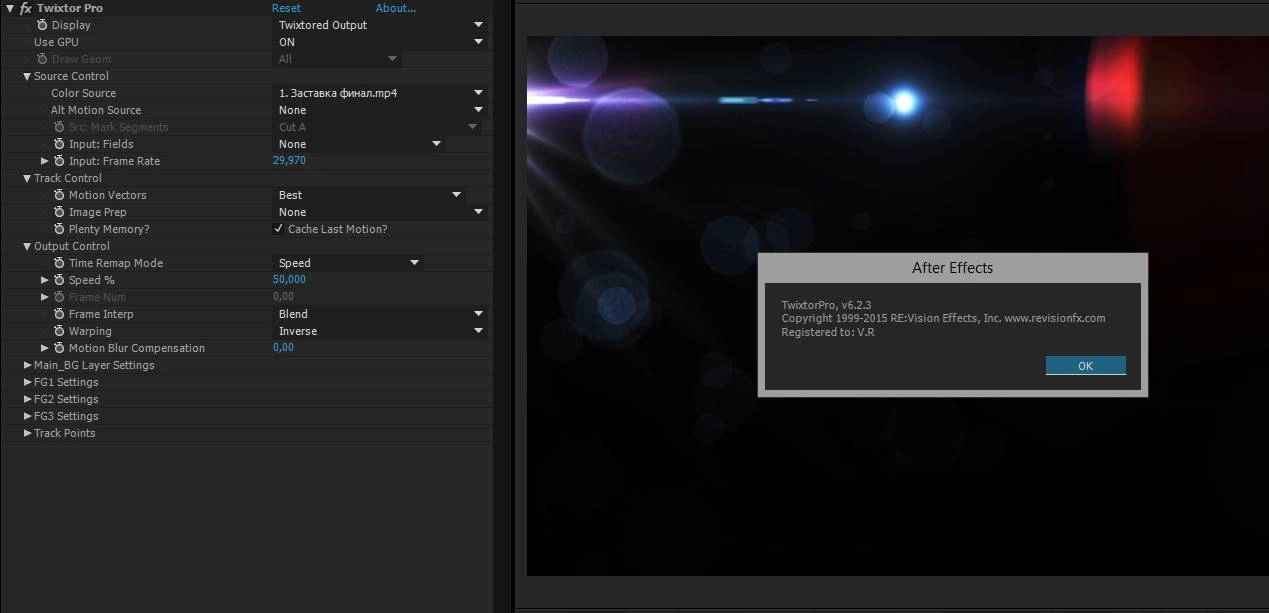Open the Frame Interp dropdown set to Blend
Viewport: 1269px width, 613px height.
381,314
